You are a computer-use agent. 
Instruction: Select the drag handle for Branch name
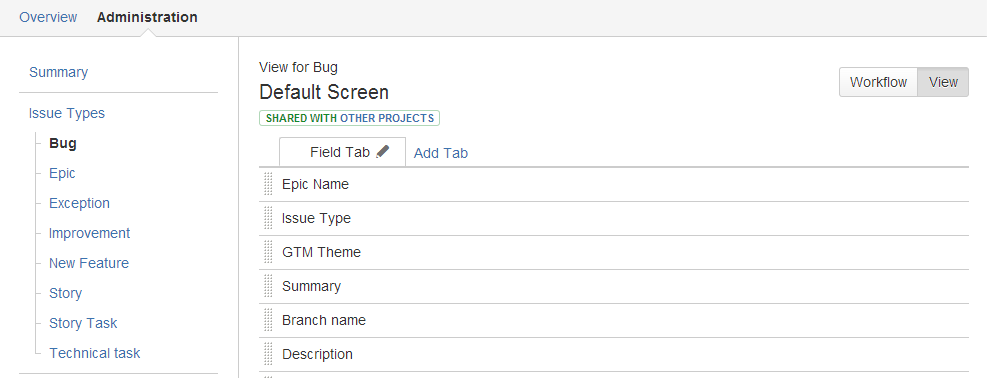[x=269, y=320]
